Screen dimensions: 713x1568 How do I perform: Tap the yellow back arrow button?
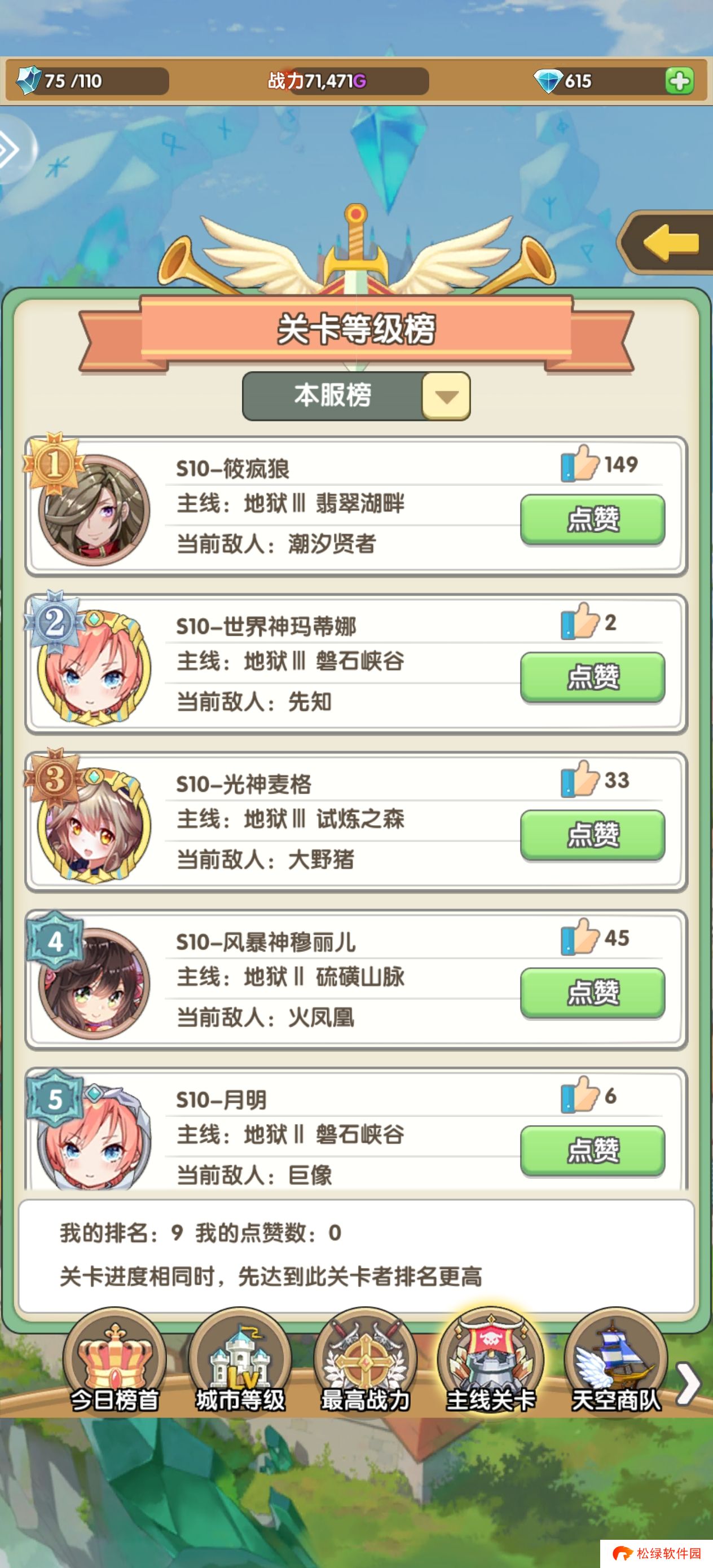(x=667, y=243)
